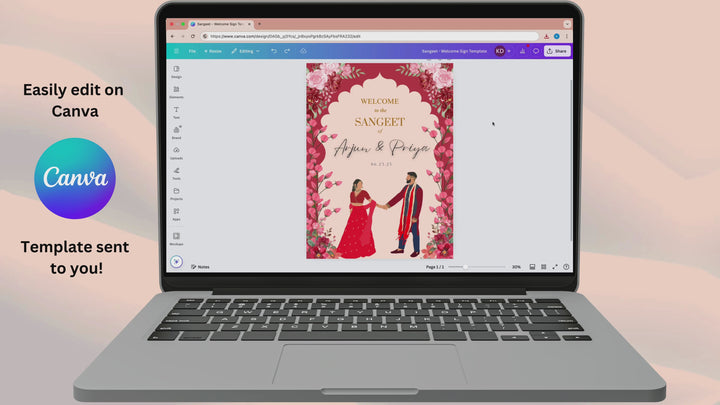
Task: Open the analytics insights icon
Action: click(523, 51)
